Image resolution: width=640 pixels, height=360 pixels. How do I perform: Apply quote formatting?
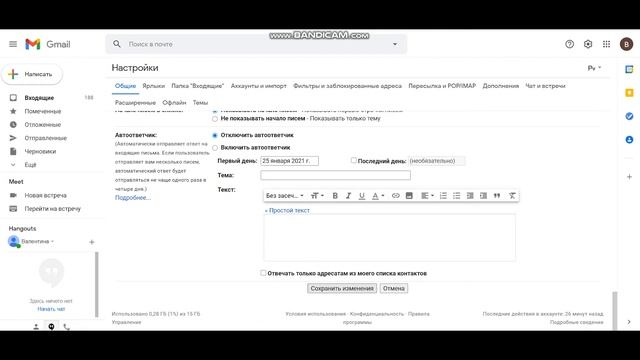(x=497, y=196)
